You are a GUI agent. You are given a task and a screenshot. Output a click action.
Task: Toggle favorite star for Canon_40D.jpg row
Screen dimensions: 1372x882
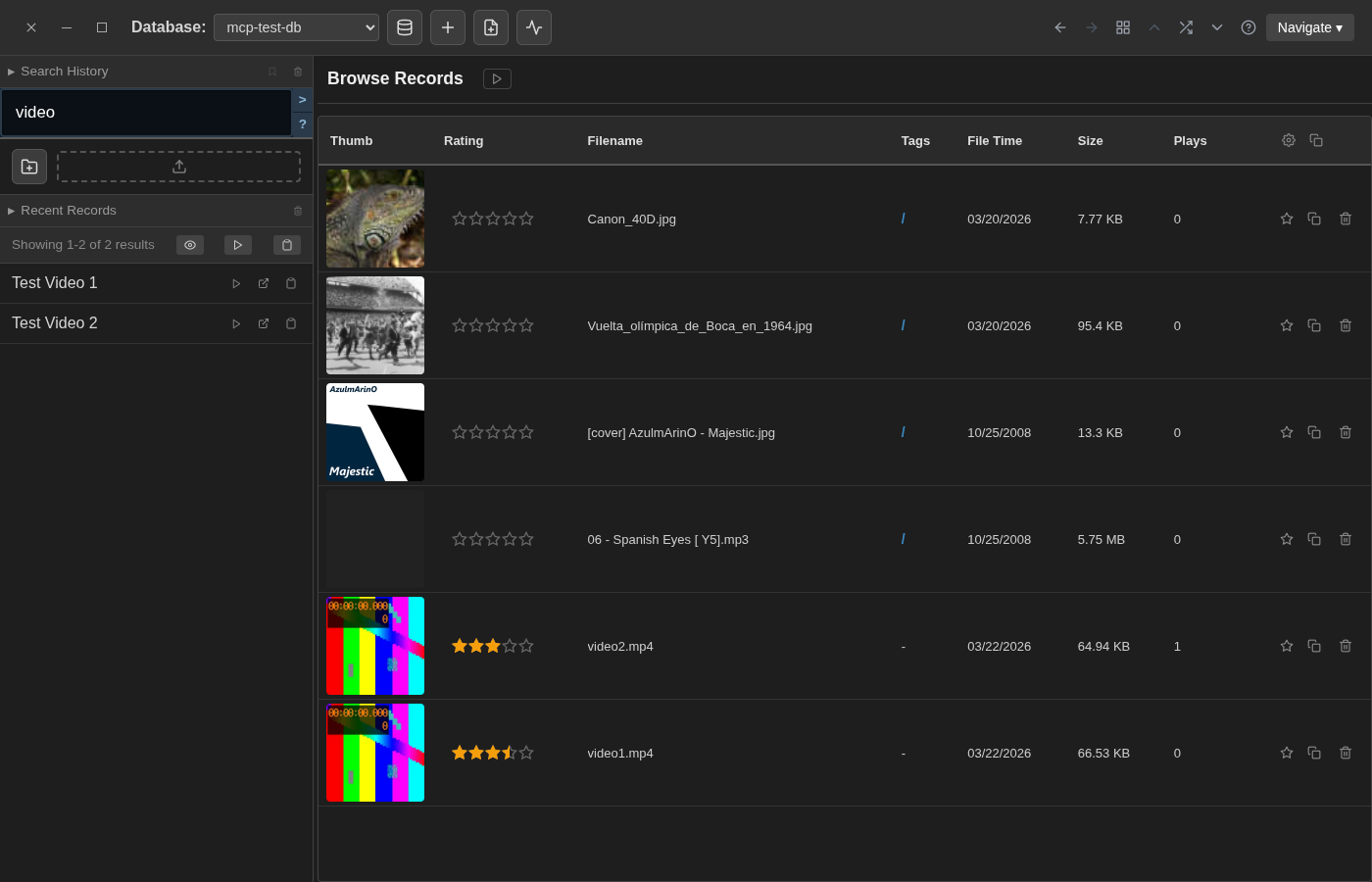point(1287,219)
